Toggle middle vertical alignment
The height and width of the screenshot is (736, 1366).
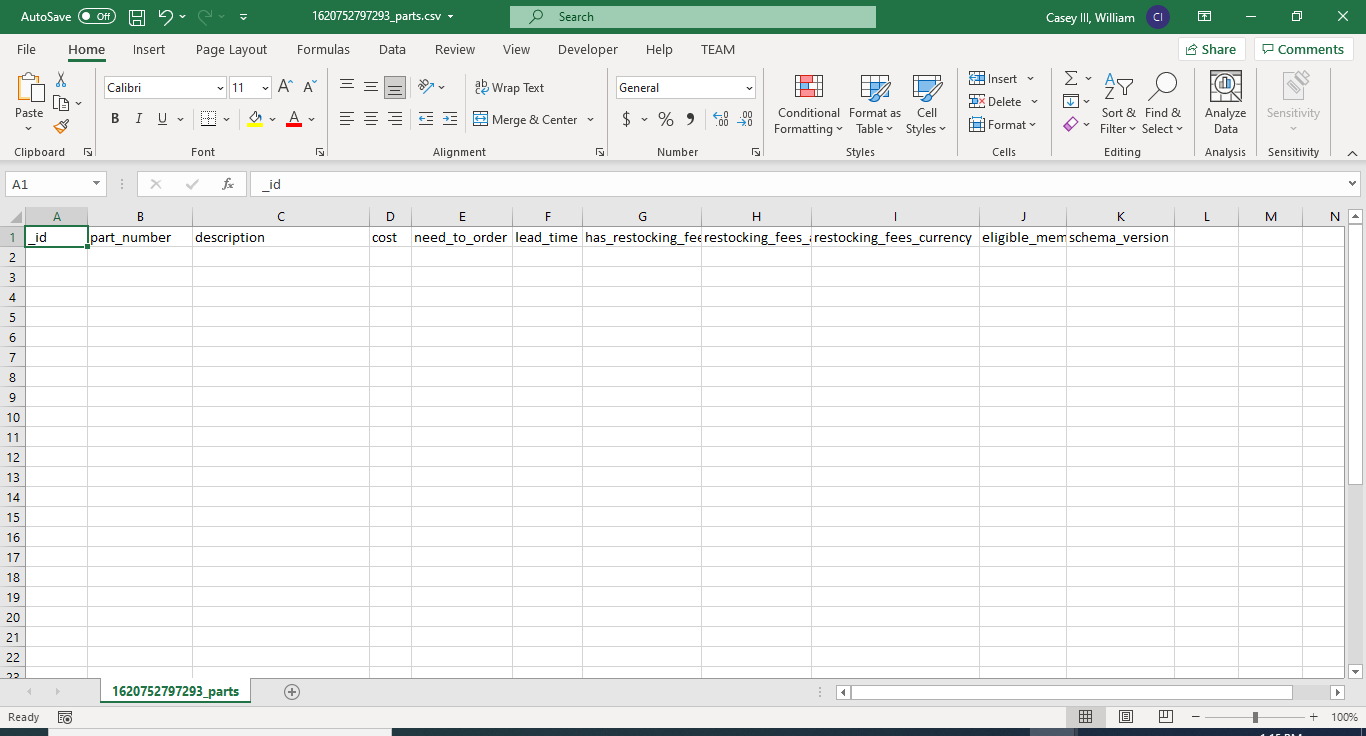(371, 87)
